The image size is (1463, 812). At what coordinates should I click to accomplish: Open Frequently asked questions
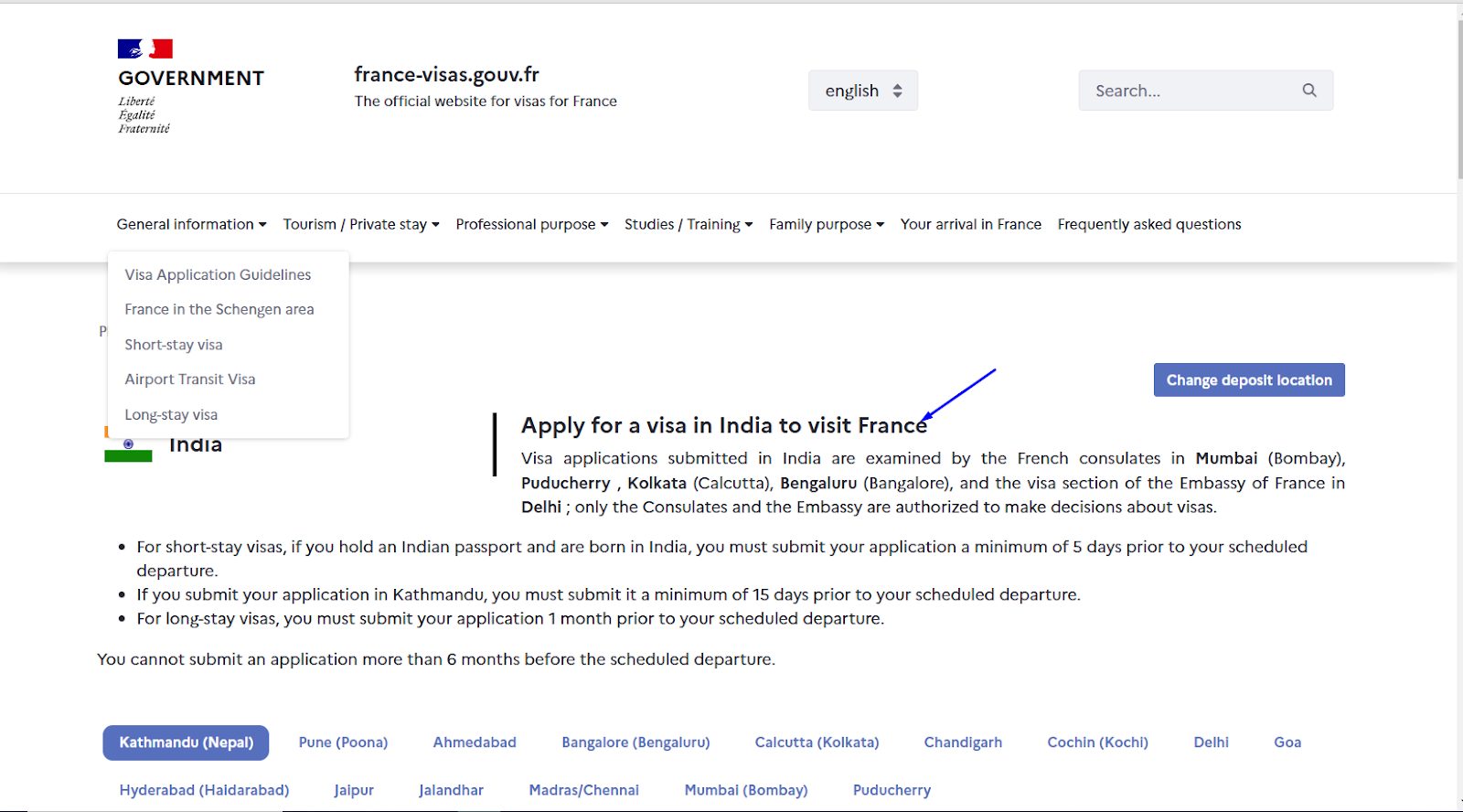(x=1149, y=224)
